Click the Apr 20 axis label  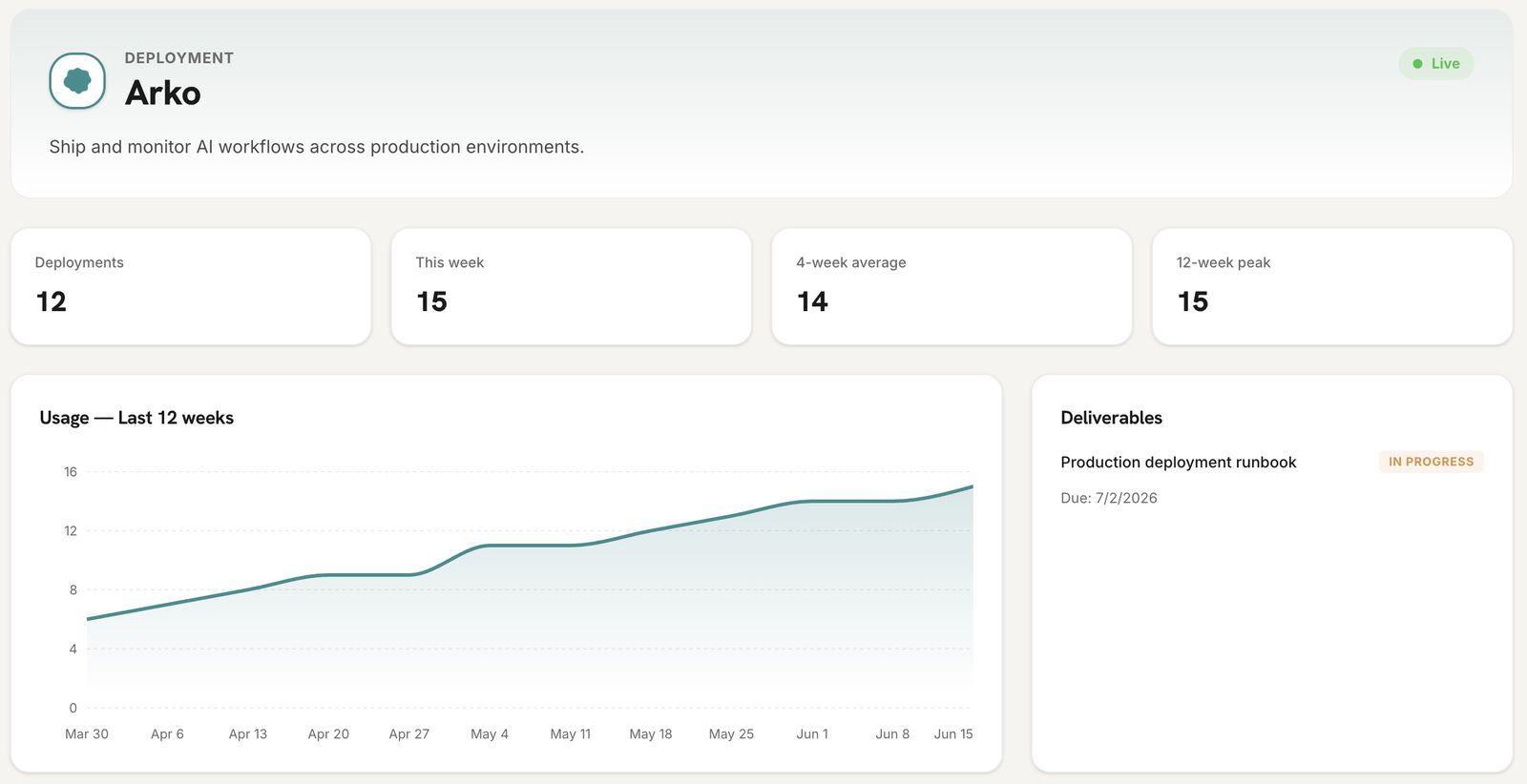click(x=328, y=734)
